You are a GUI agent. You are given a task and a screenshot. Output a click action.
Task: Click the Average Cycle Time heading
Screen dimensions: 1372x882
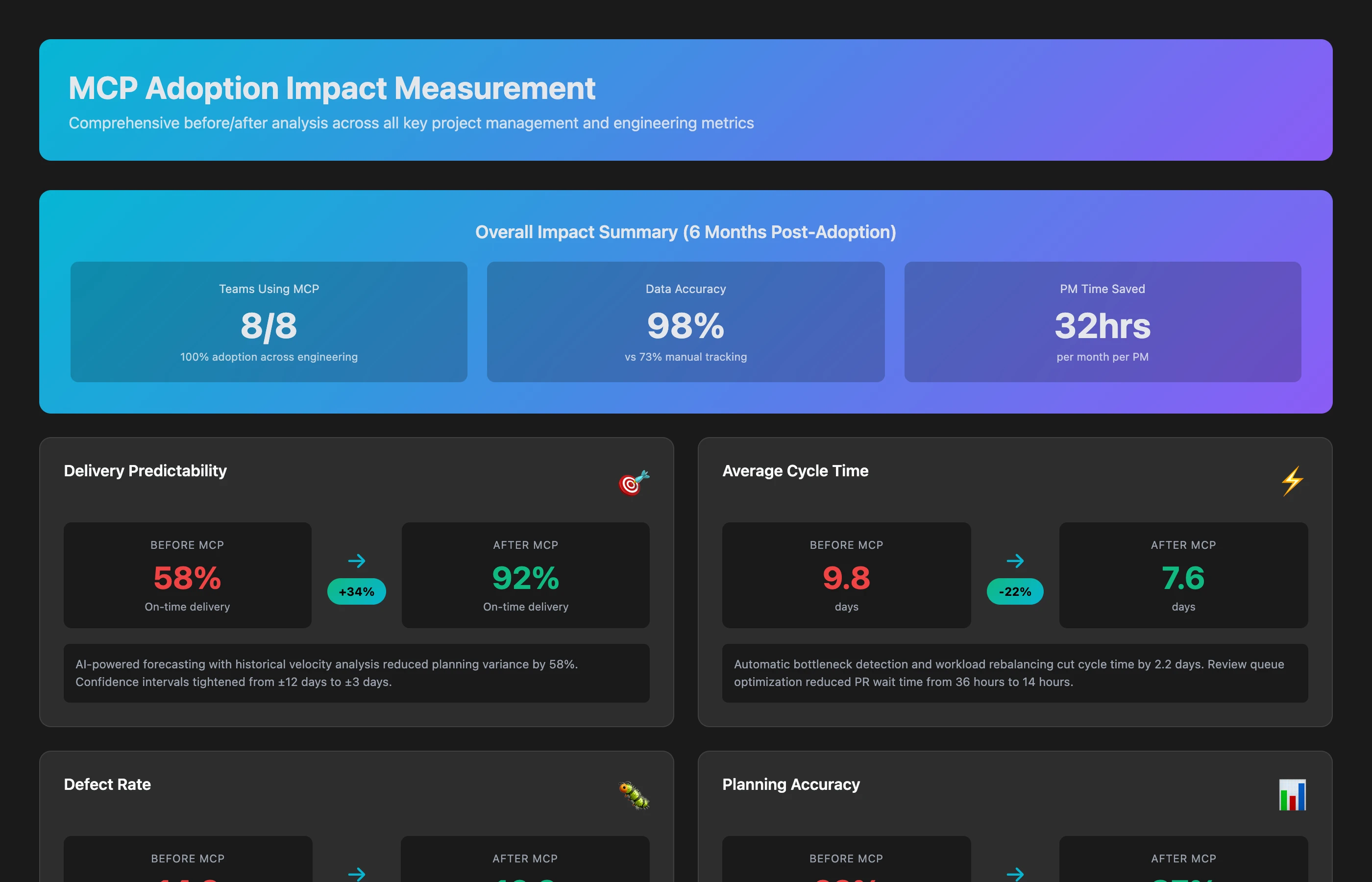[x=795, y=471]
